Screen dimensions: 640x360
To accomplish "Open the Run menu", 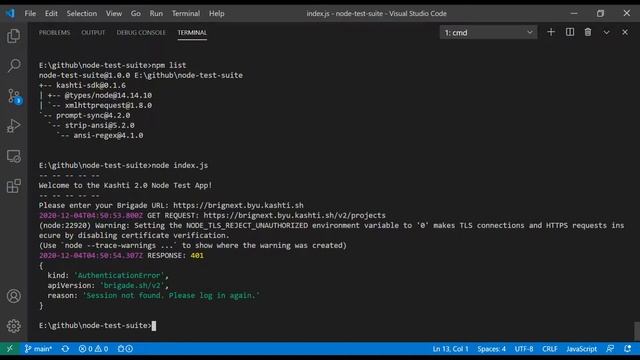I will click(x=156, y=13).
